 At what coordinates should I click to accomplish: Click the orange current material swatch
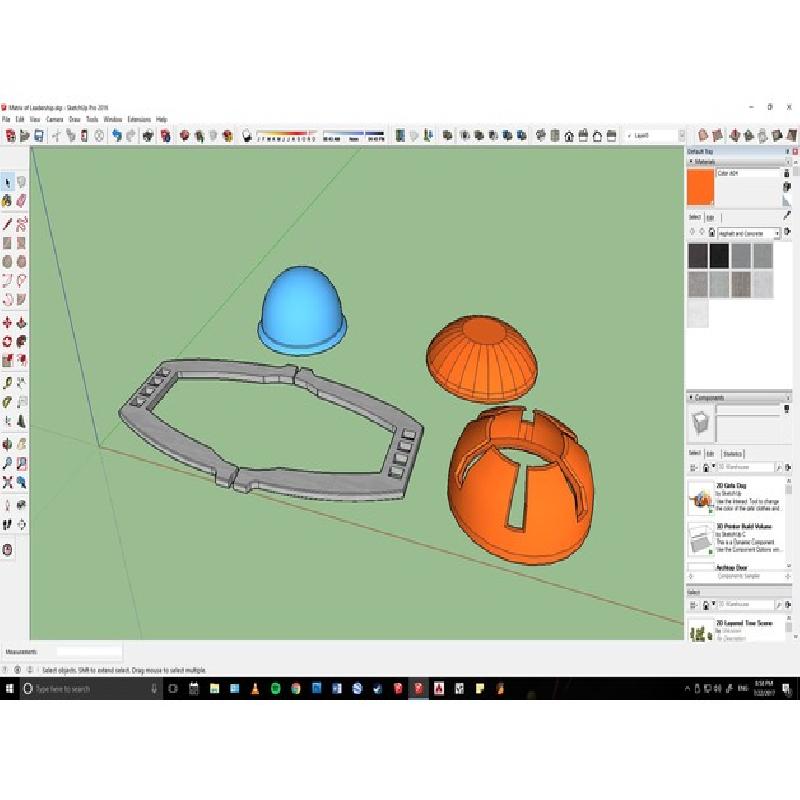(x=700, y=187)
